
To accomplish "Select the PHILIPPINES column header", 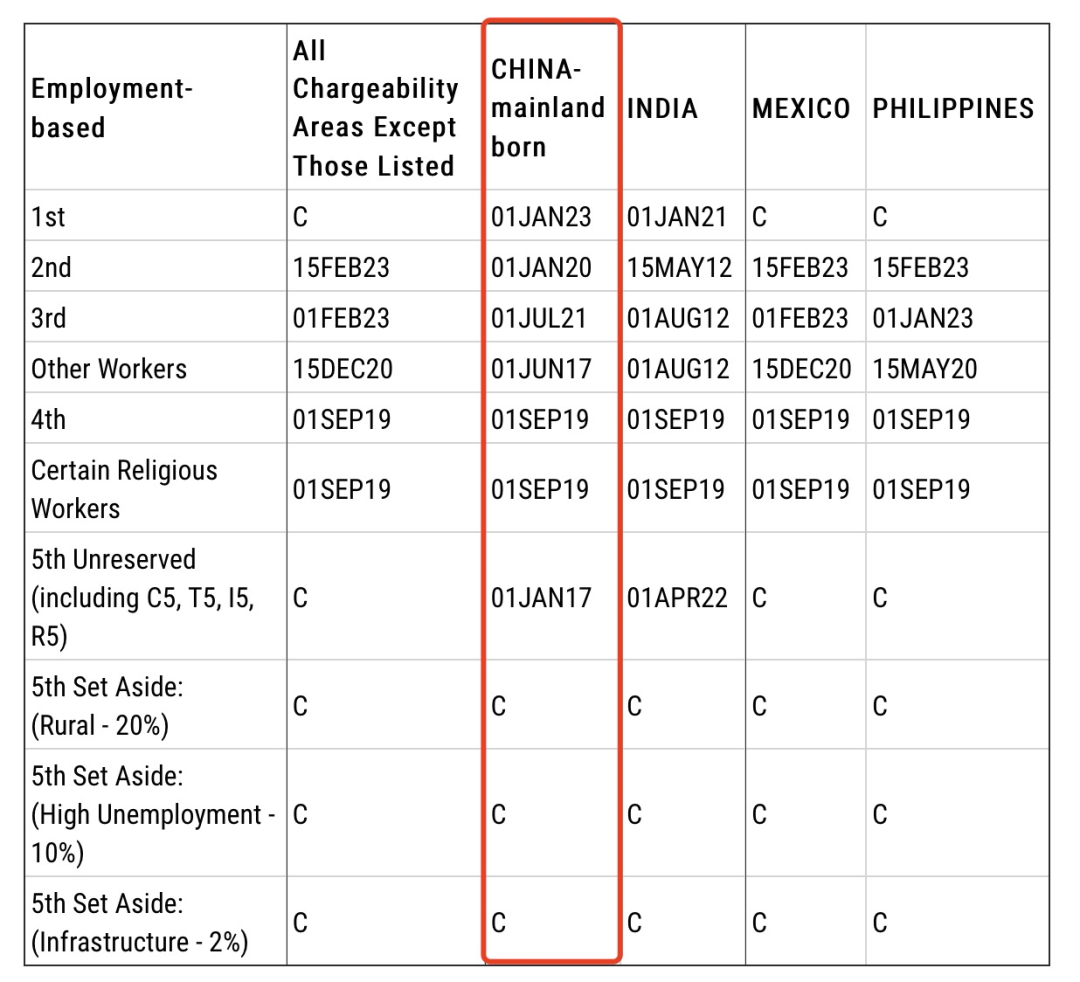I will tap(953, 109).
